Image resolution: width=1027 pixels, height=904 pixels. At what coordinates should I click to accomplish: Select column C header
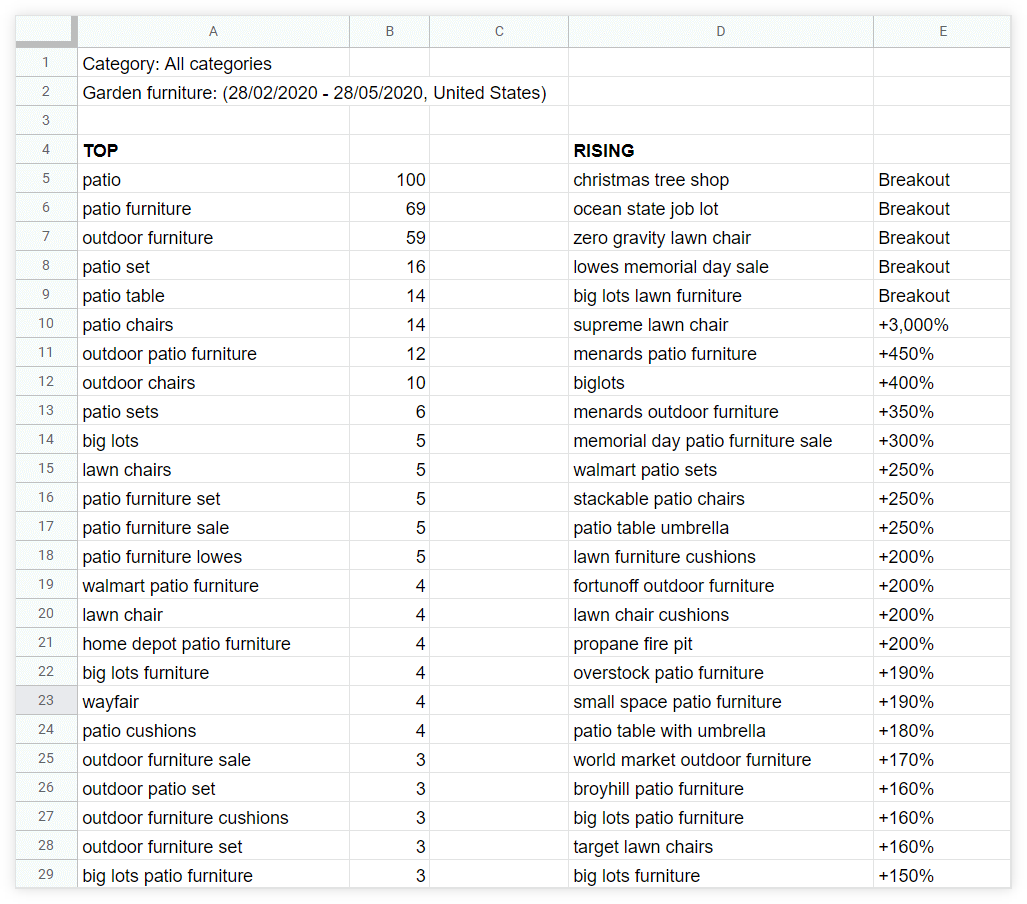(499, 31)
